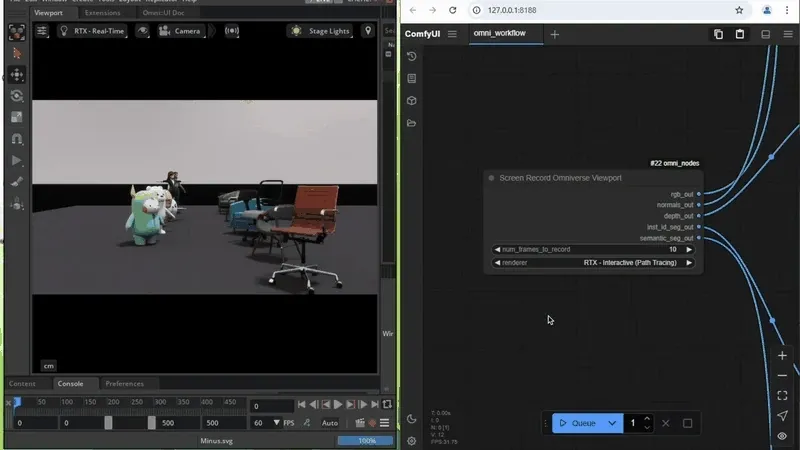Open RTX - Real-Time renderer dropdown

(x=97, y=31)
